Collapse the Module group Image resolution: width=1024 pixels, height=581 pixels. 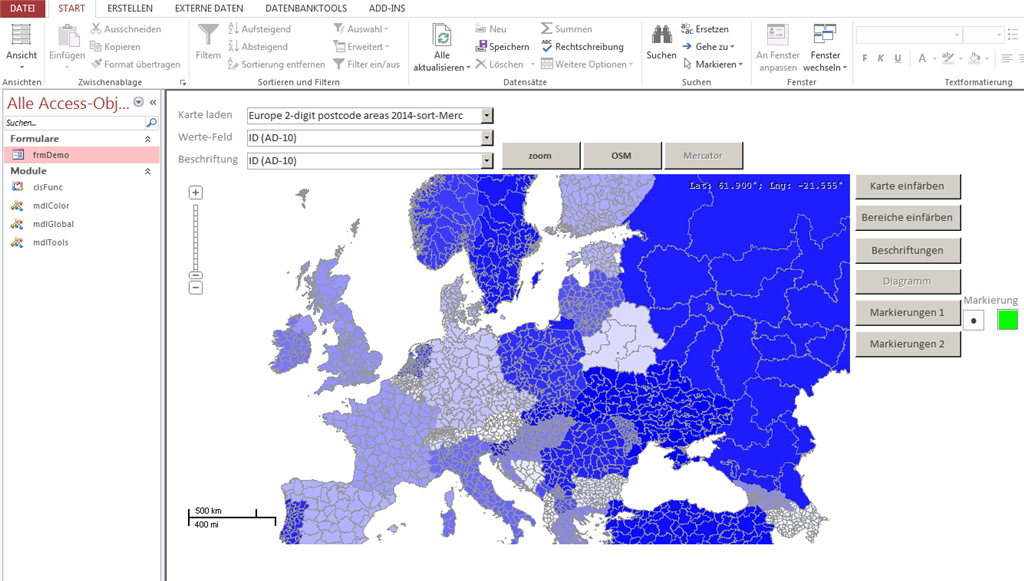click(148, 171)
